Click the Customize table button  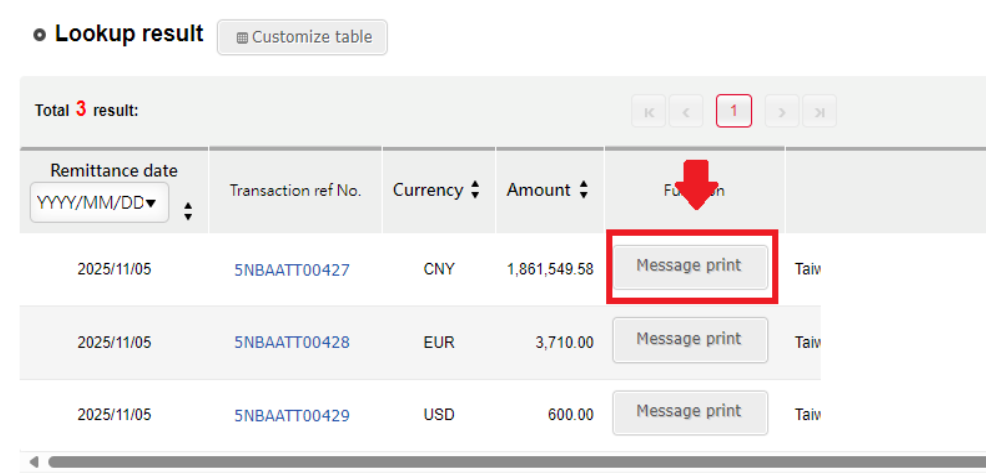(302, 37)
